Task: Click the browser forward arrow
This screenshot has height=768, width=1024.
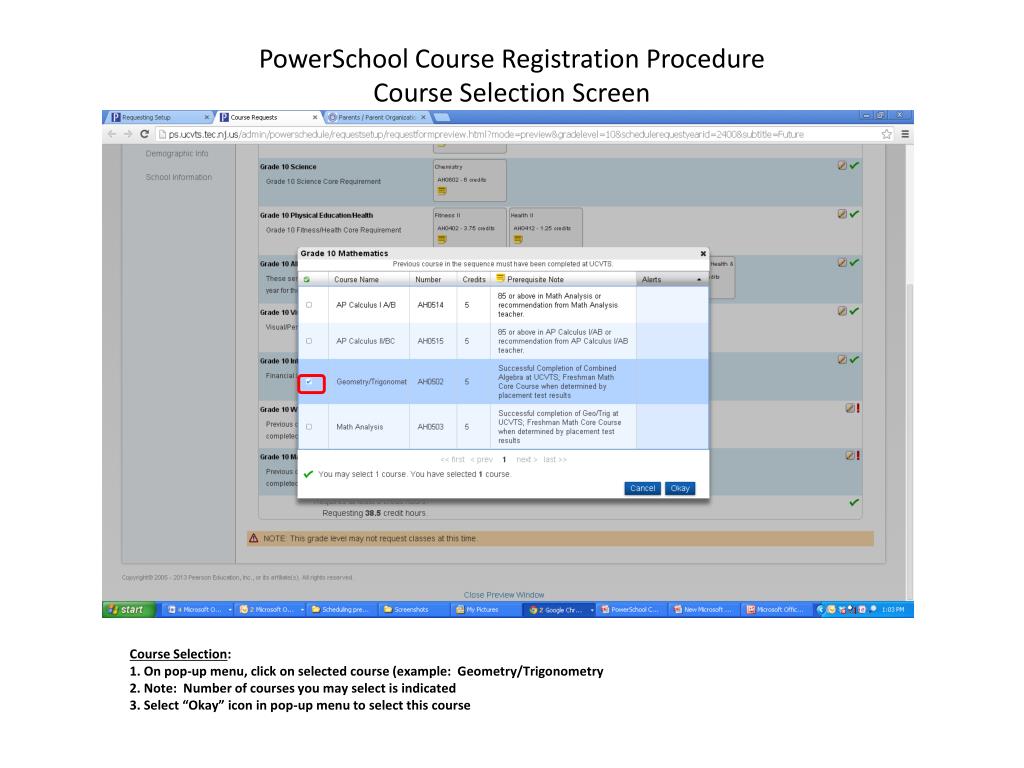Action: point(128,134)
